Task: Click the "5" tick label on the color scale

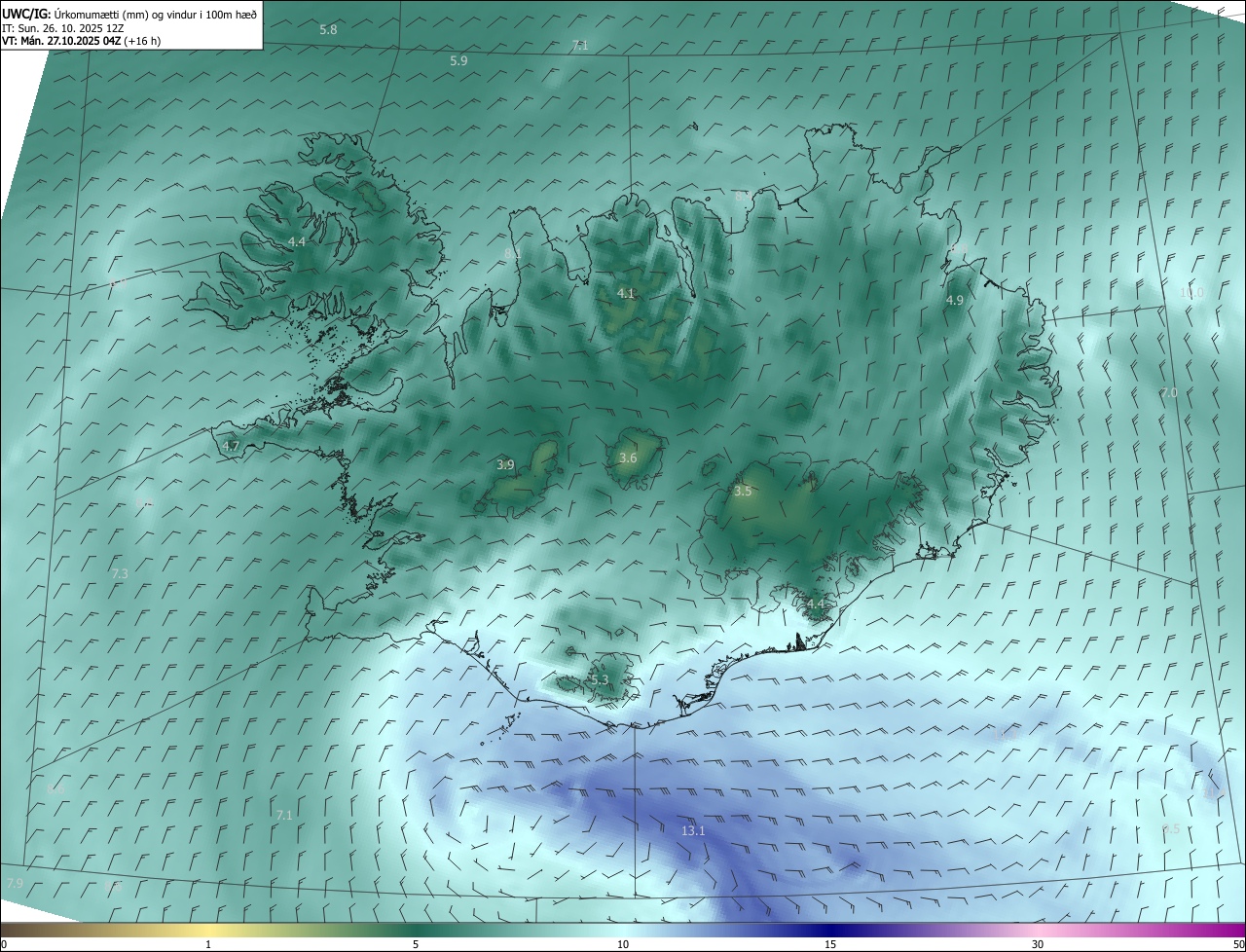Action: point(416,945)
